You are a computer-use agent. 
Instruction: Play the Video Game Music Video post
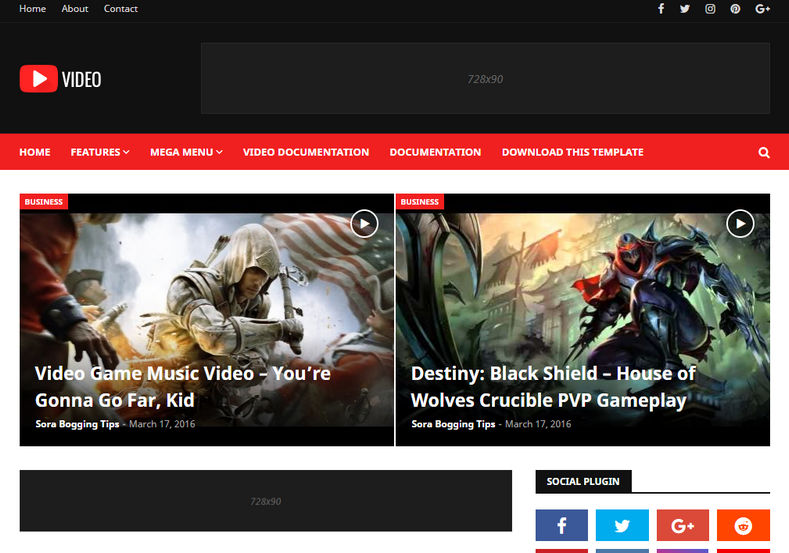364,223
